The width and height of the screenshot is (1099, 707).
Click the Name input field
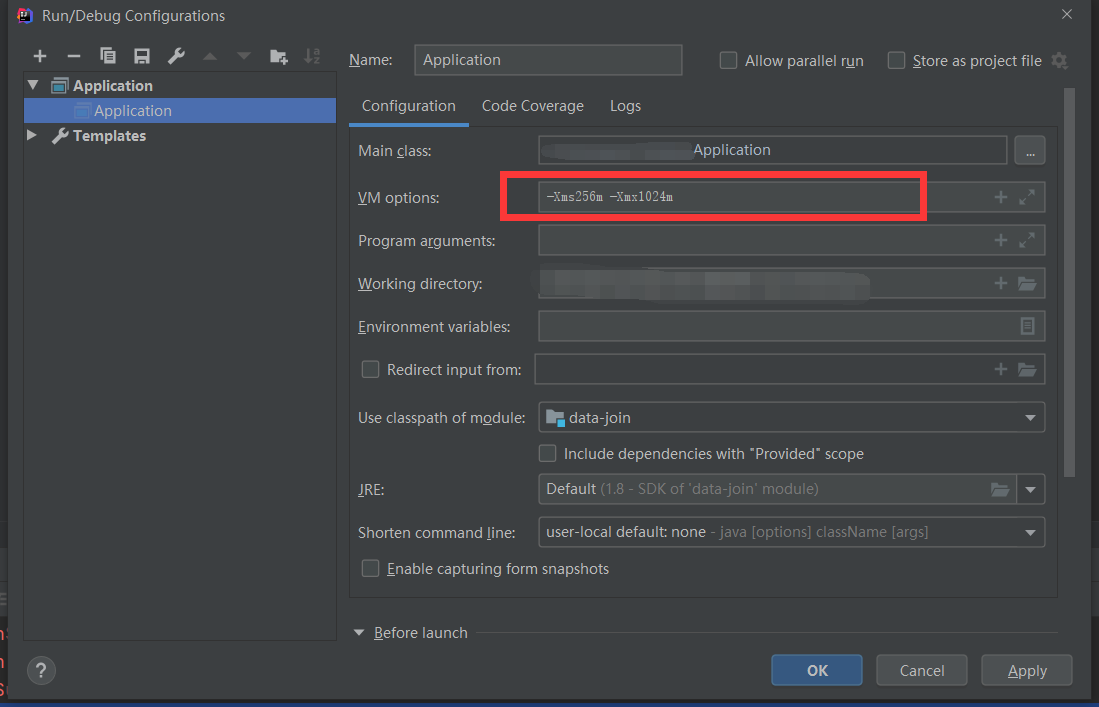click(548, 60)
